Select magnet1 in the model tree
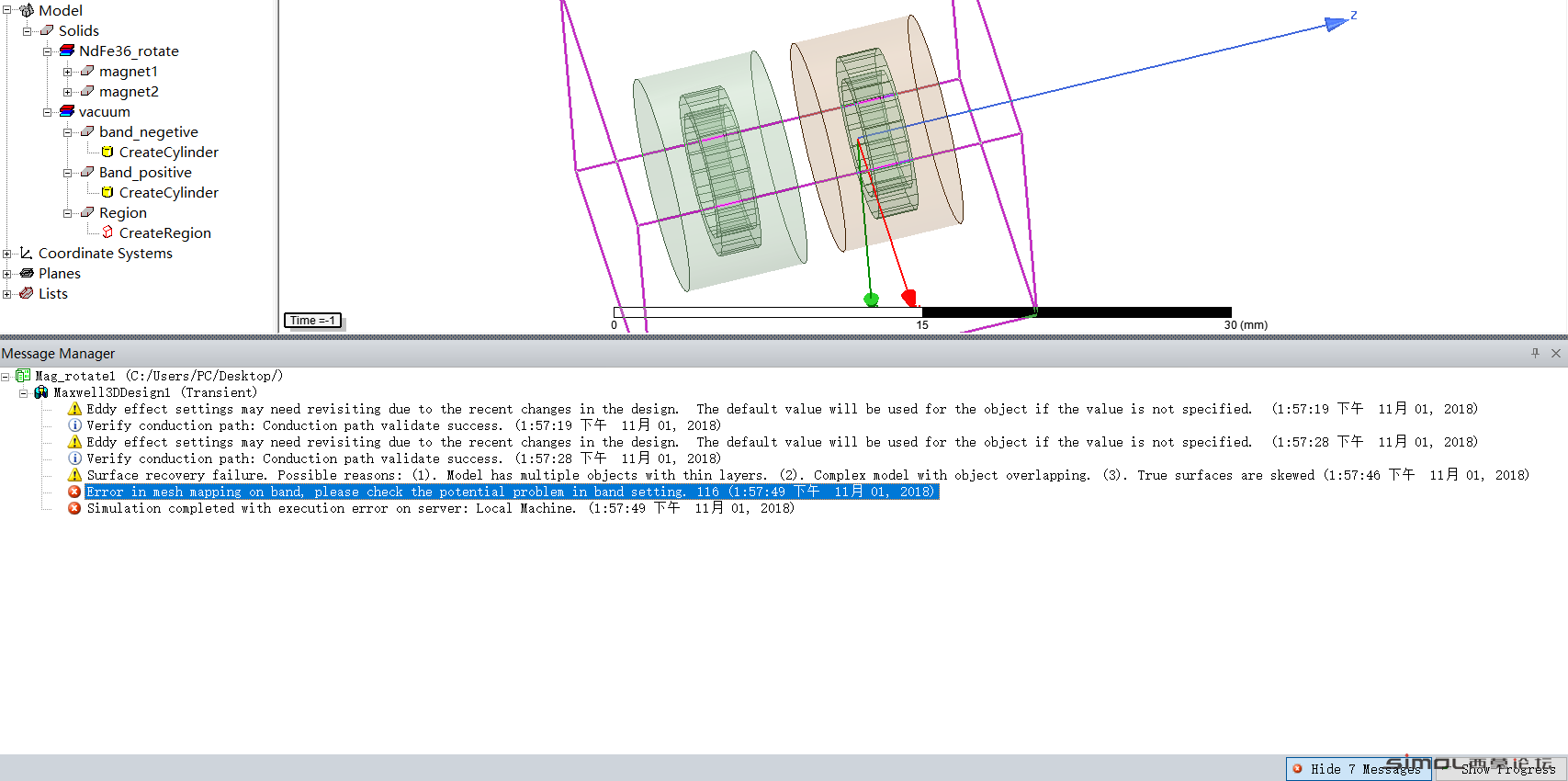 coord(129,71)
